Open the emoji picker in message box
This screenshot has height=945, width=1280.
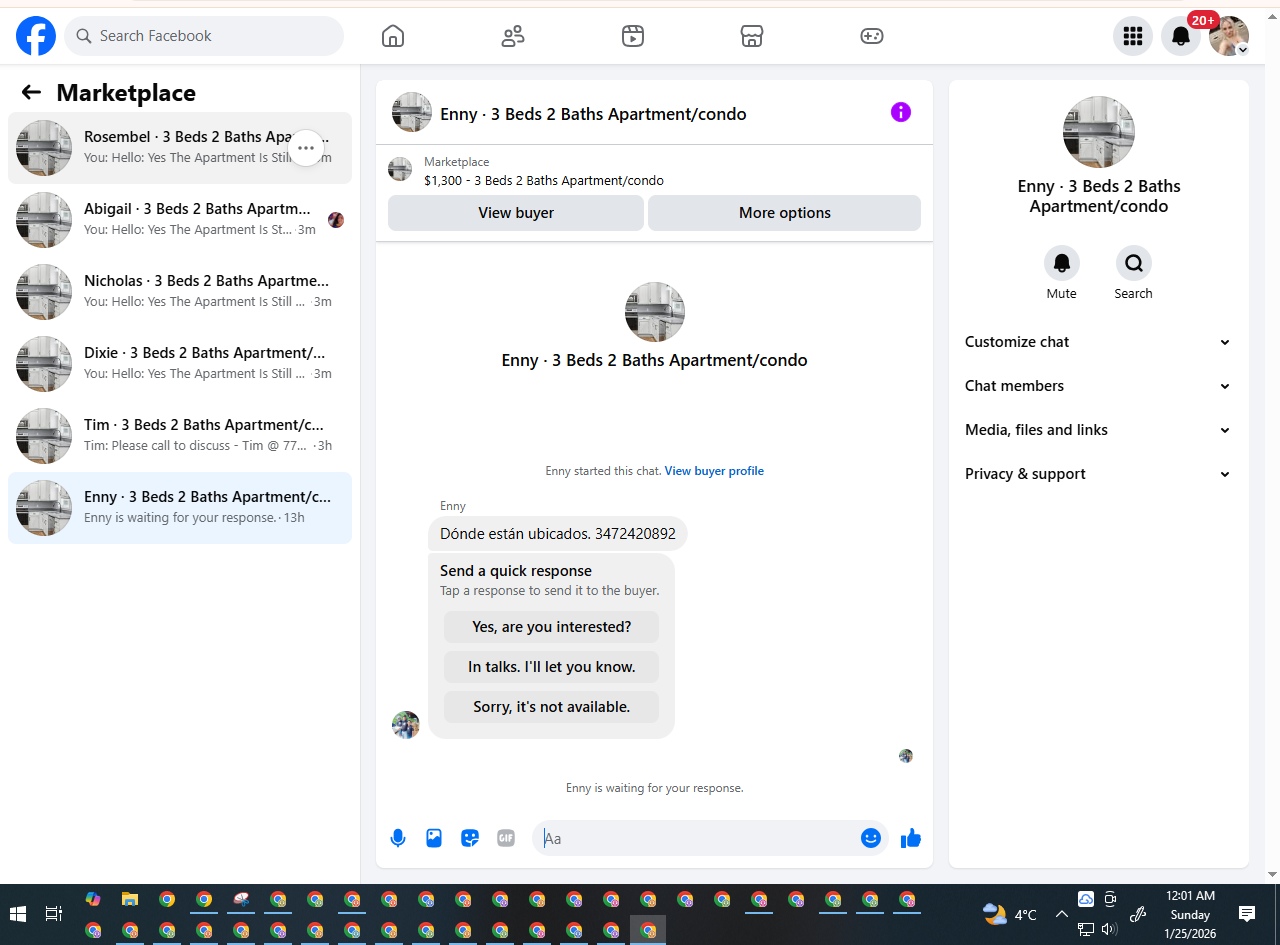point(871,838)
